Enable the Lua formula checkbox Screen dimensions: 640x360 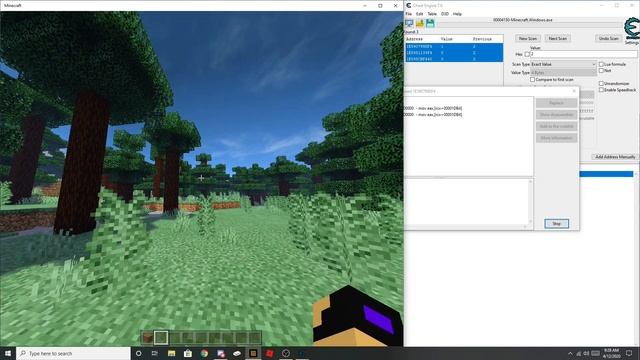tap(601, 64)
